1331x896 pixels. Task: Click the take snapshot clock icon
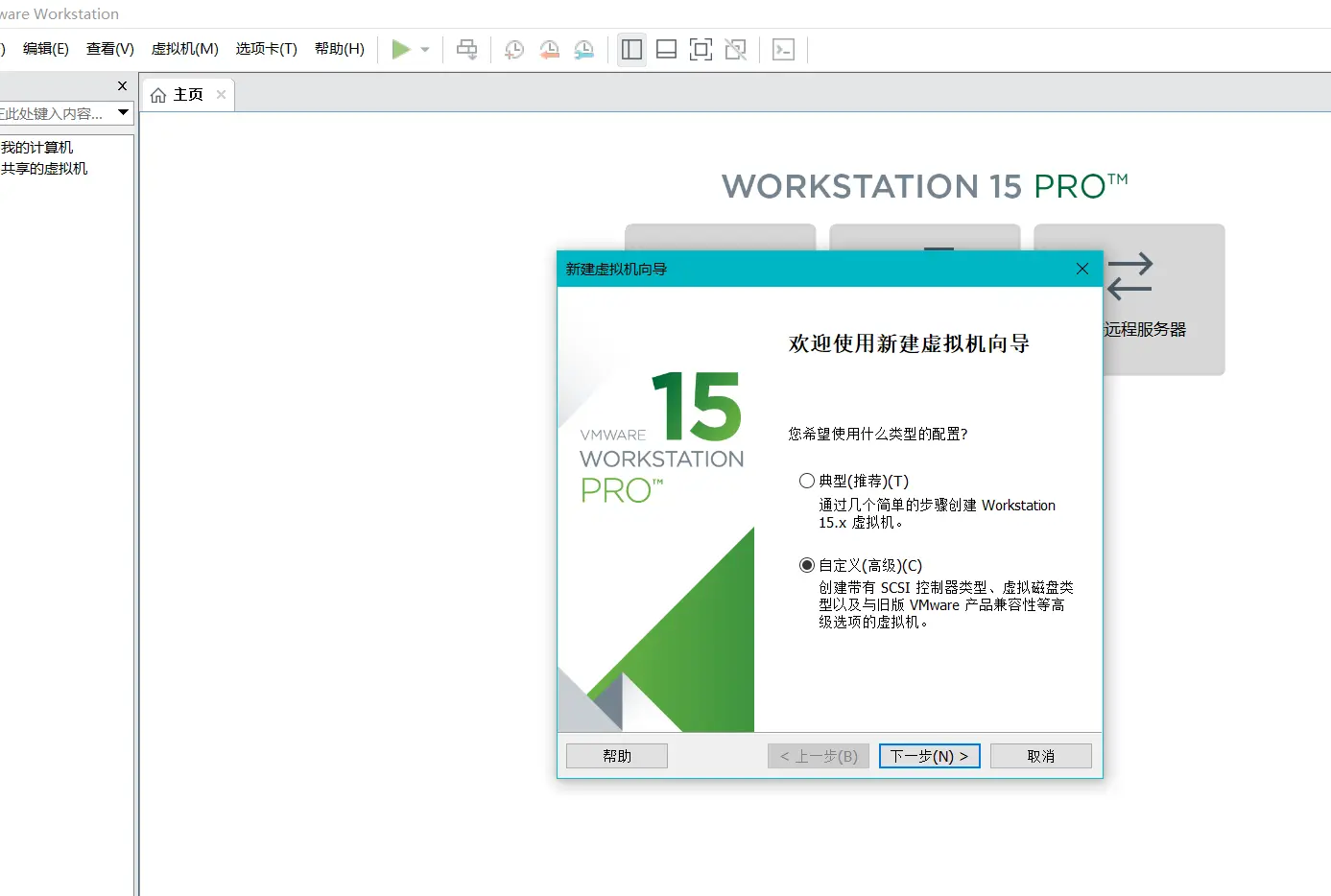point(514,49)
